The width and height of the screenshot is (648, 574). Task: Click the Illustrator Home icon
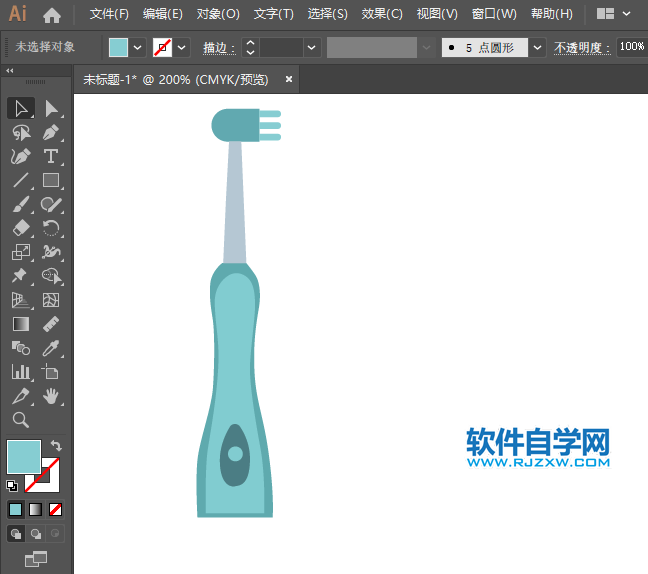[x=52, y=15]
